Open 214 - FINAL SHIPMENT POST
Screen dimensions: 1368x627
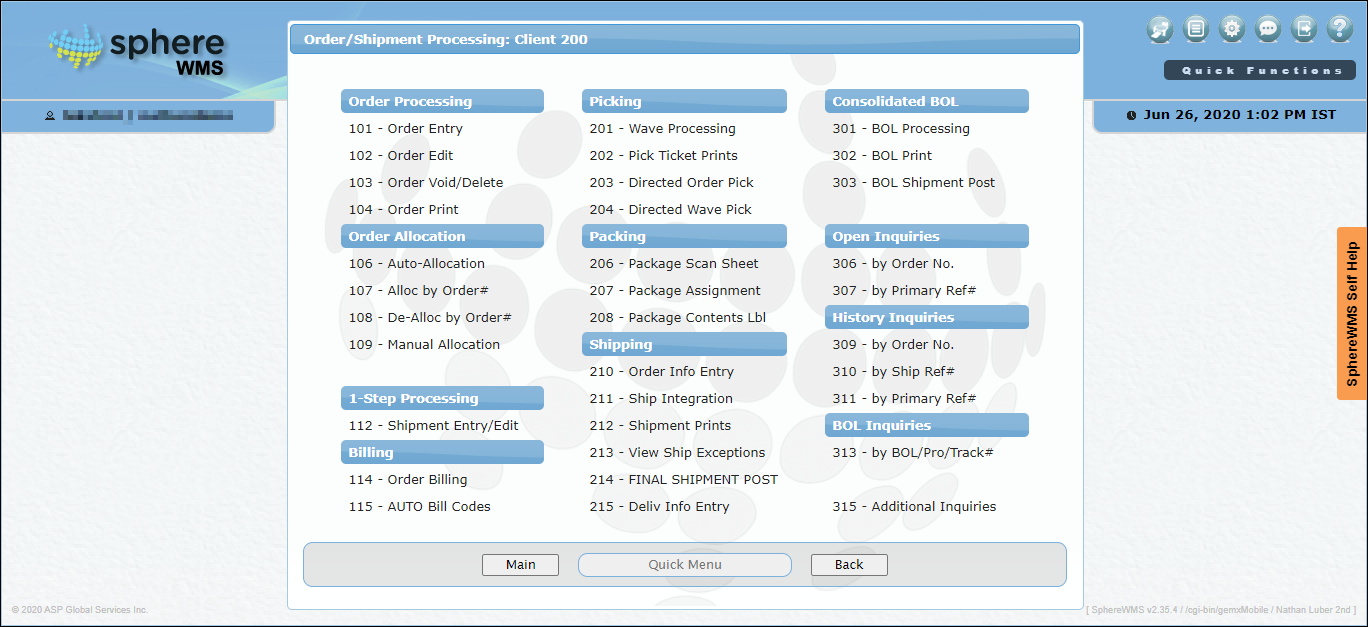click(x=683, y=480)
